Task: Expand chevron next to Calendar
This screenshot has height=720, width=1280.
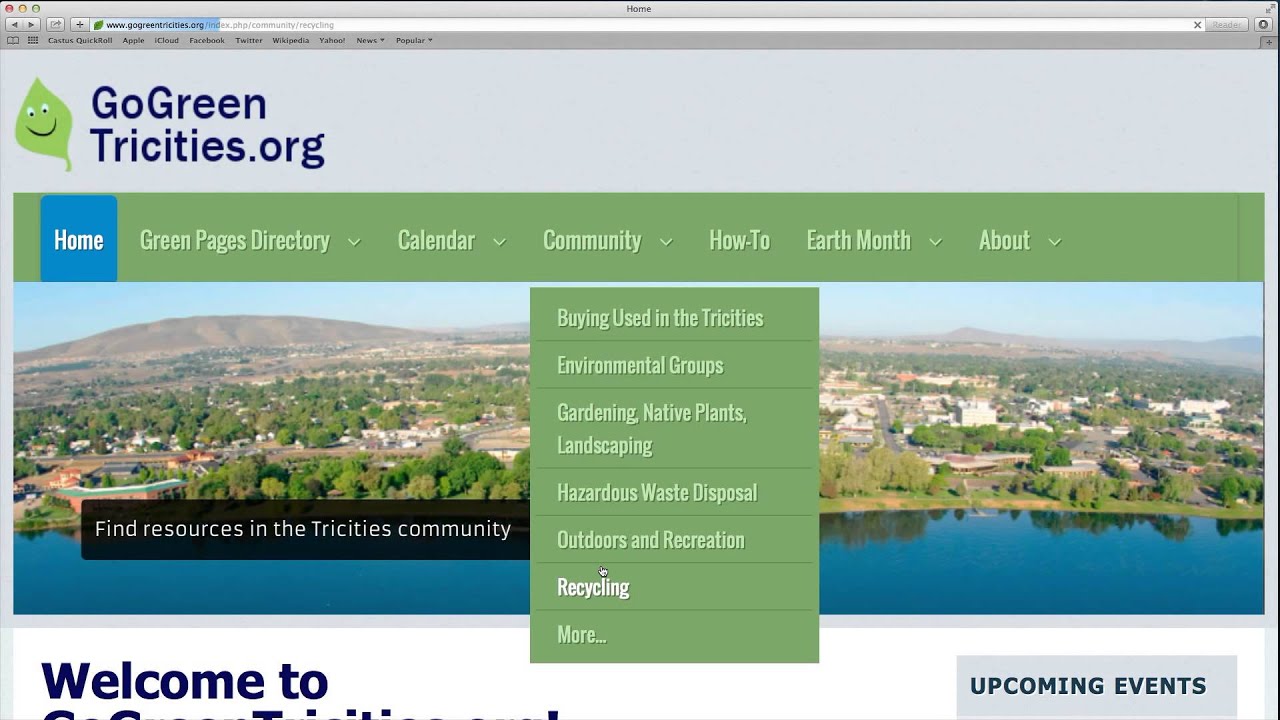Action: pos(499,241)
